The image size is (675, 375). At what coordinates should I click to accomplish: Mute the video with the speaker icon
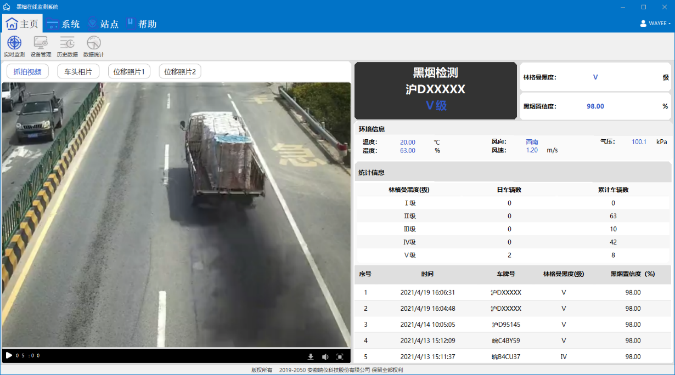pos(325,356)
